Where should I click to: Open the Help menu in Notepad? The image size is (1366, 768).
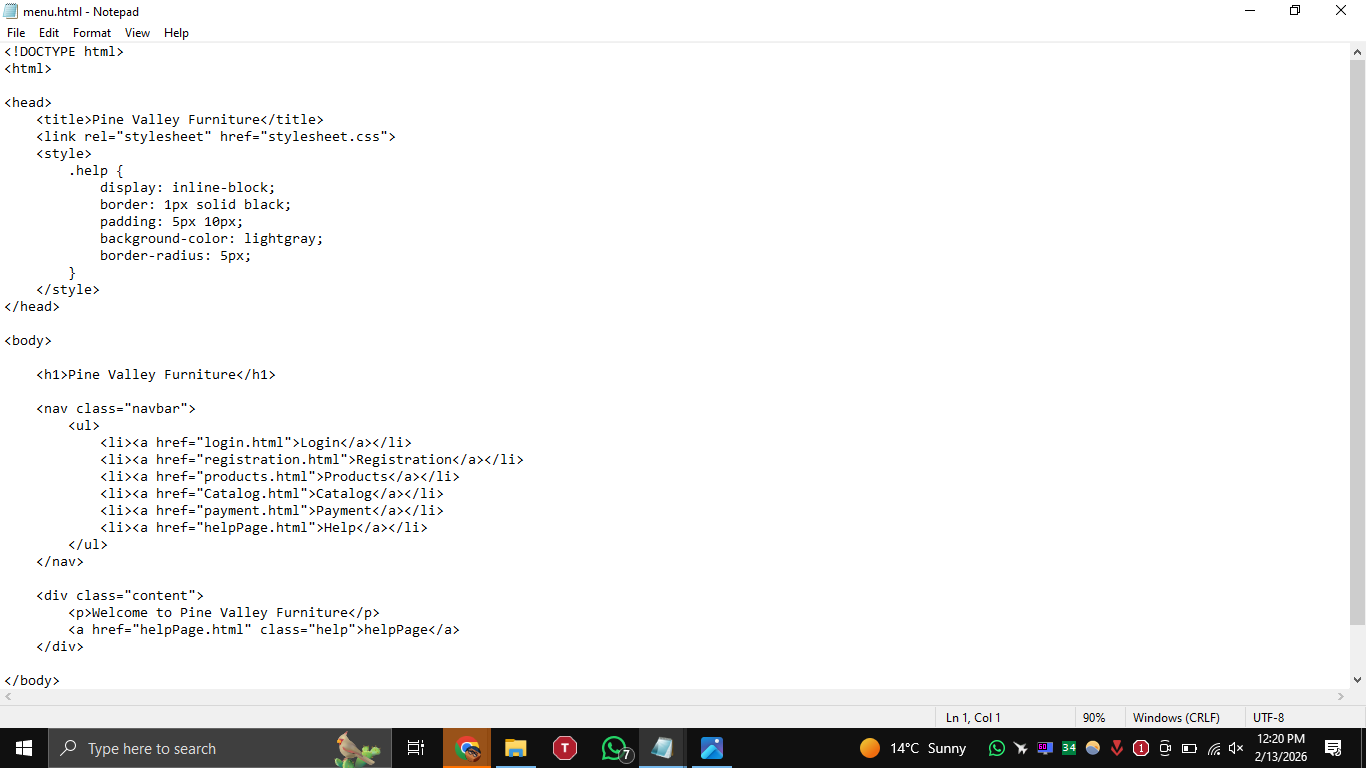[x=176, y=33]
